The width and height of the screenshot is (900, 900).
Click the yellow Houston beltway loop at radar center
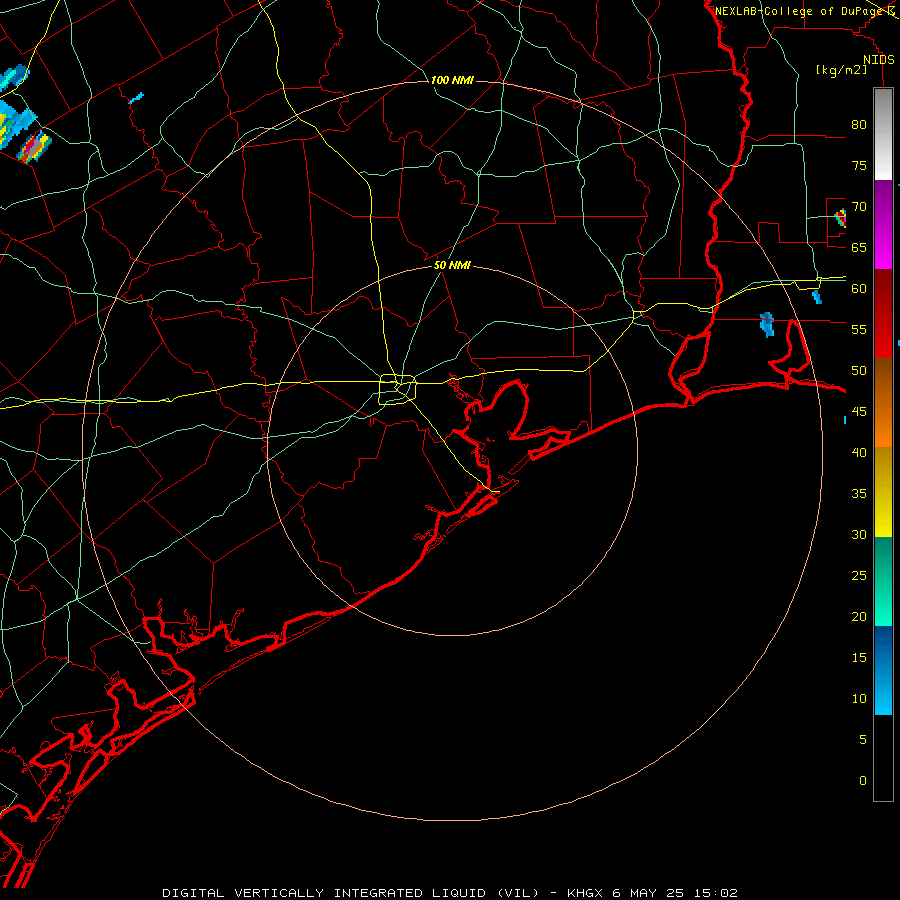[398, 389]
